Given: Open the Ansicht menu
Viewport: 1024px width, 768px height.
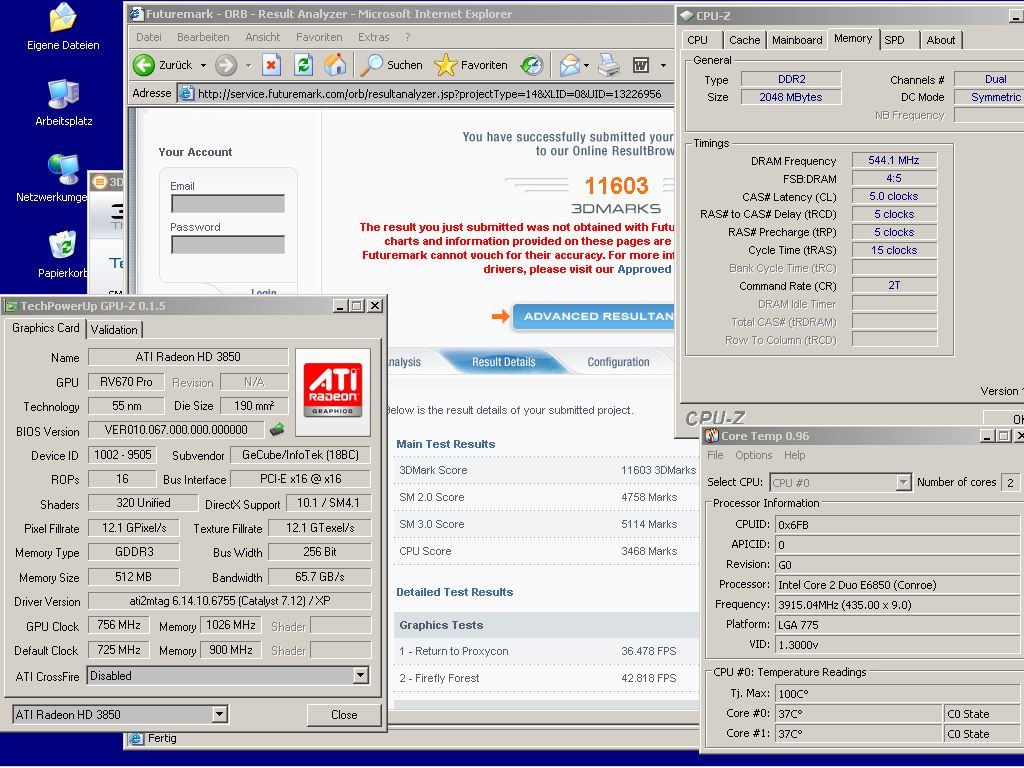Looking at the screenshot, I should [263, 37].
